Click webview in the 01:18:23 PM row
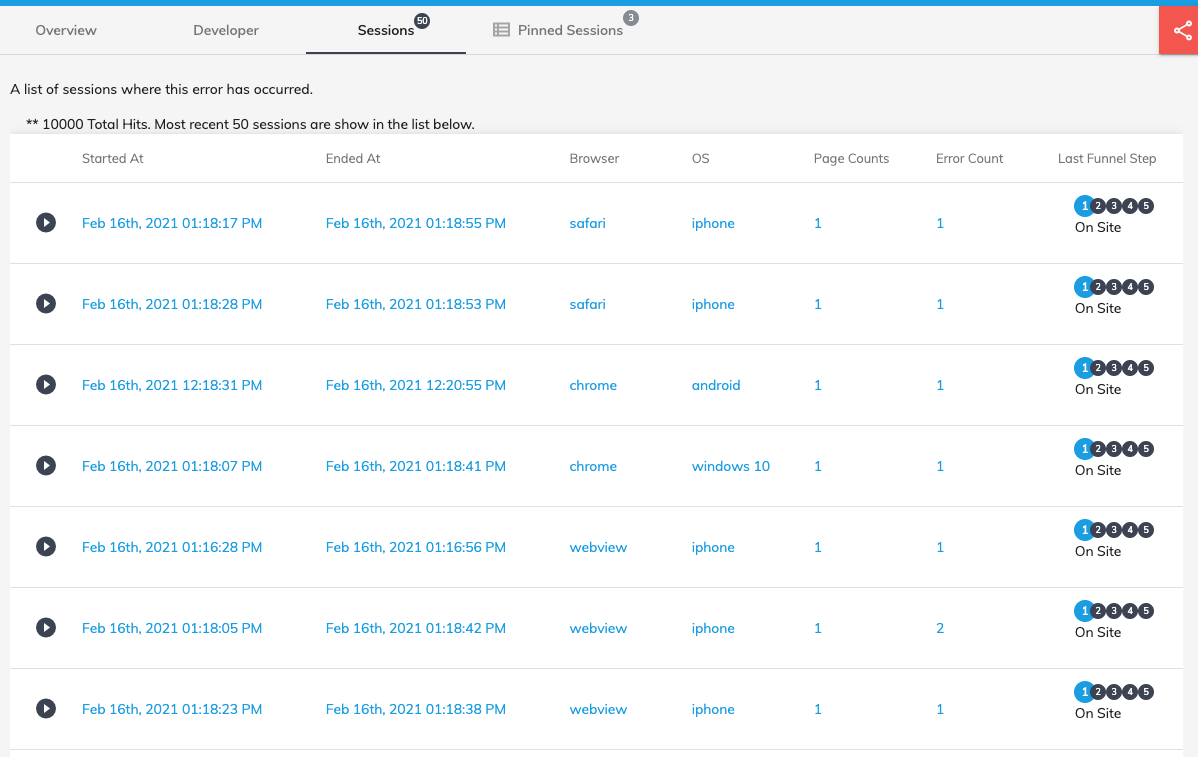Screen dimensions: 1198x757 pyautogui.click(x=598, y=709)
